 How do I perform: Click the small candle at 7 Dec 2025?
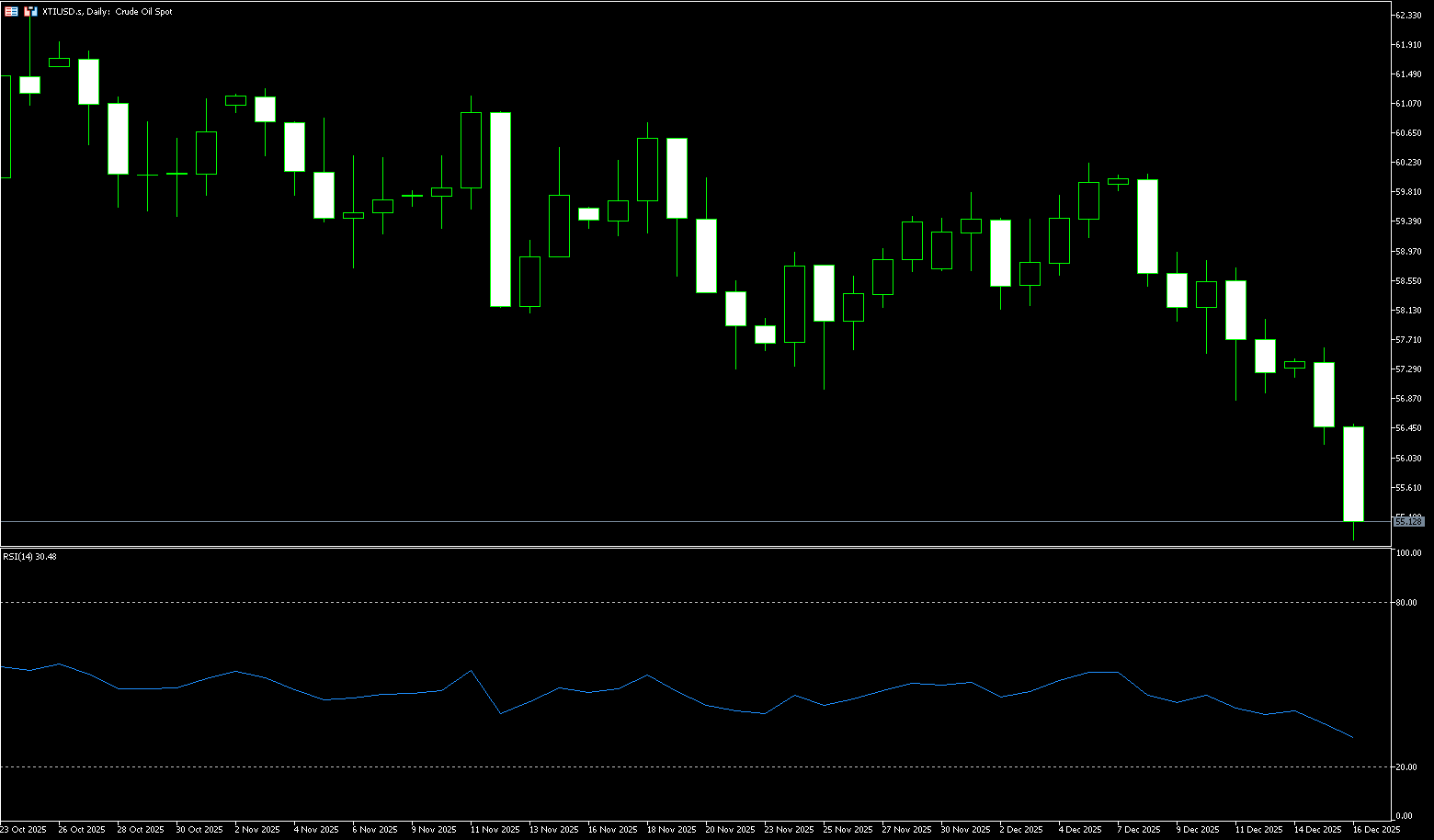pos(1118,182)
